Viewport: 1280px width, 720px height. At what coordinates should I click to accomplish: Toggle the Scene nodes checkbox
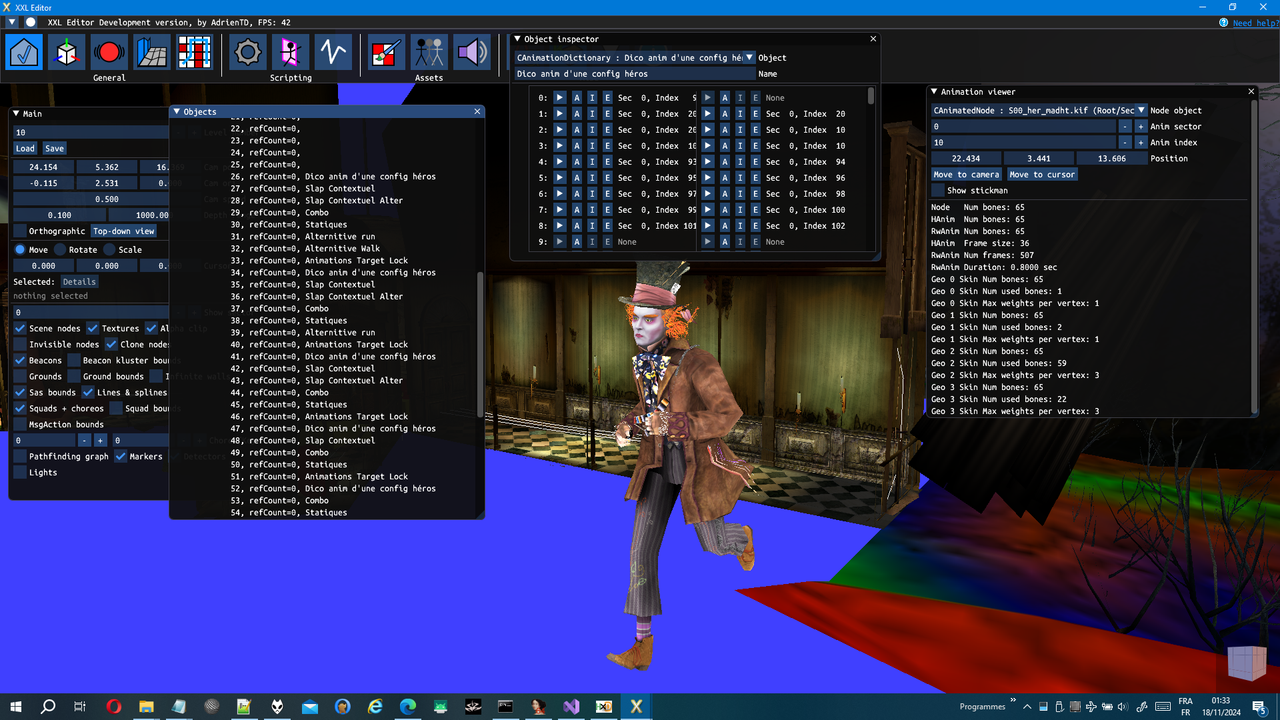(20, 328)
